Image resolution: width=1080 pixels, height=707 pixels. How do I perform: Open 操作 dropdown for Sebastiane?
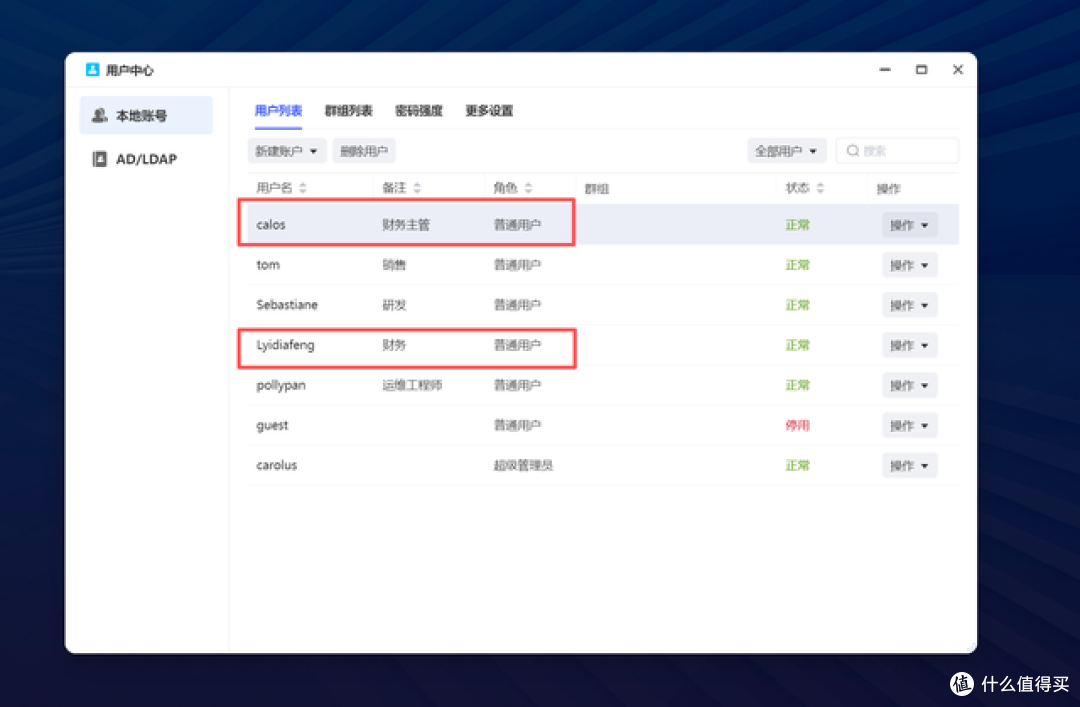[909, 305]
